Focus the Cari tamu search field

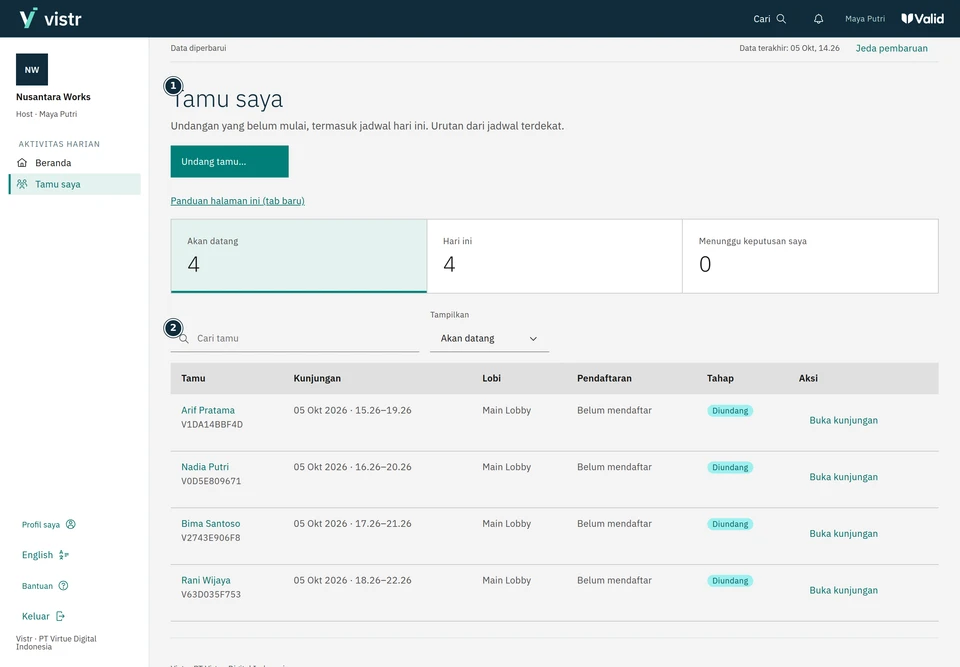click(295, 339)
